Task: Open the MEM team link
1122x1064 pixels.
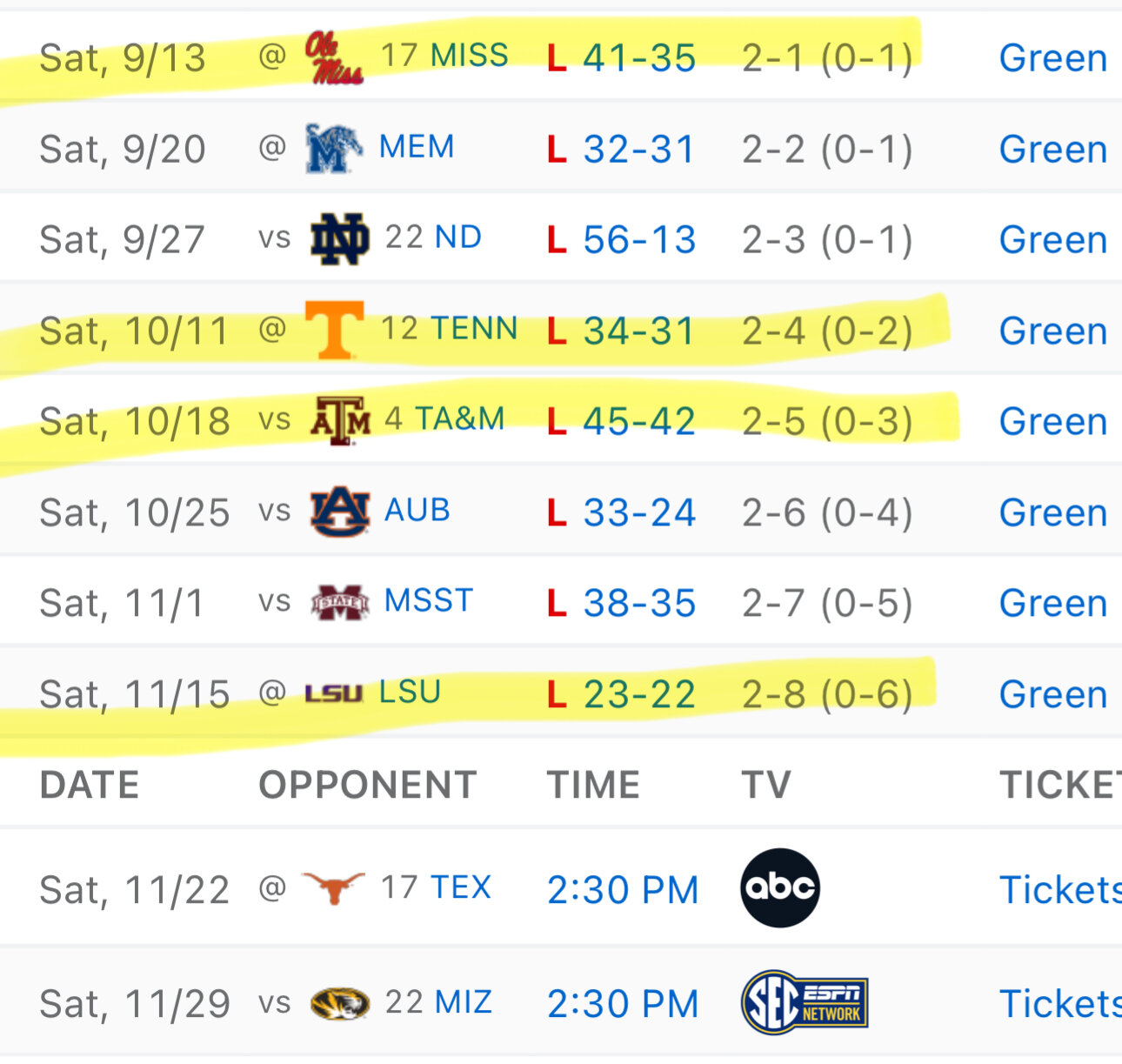Action: pos(417,147)
